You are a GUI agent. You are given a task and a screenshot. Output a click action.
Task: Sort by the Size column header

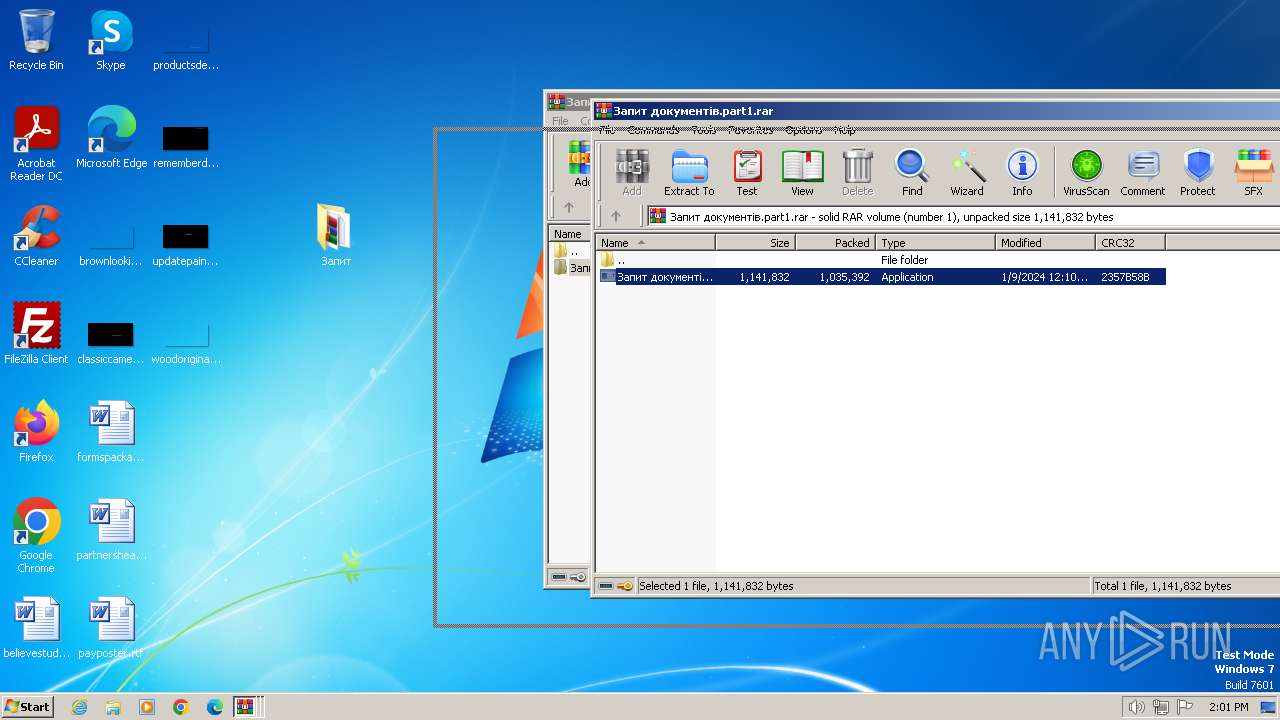[756, 242]
